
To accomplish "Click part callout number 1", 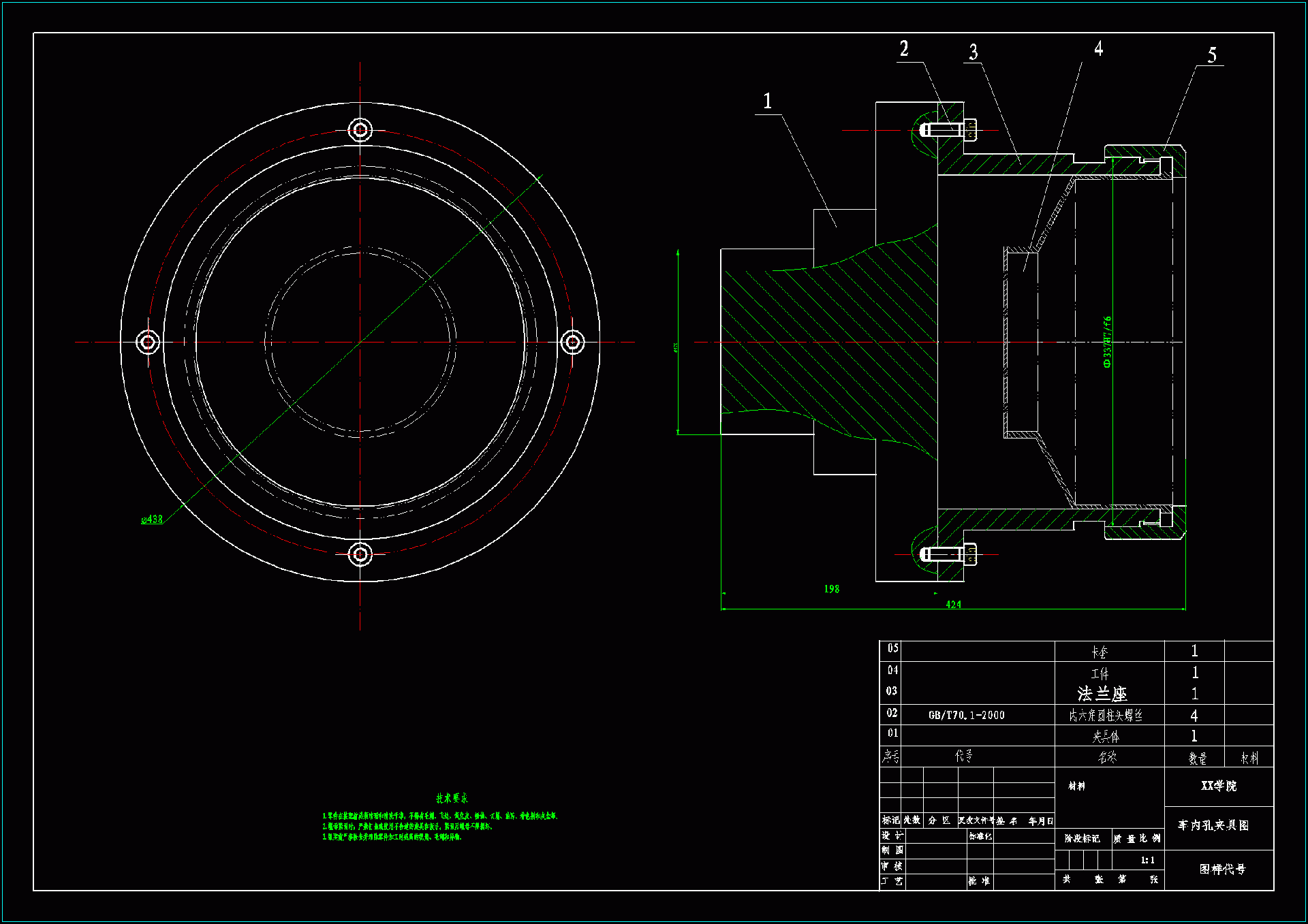I will (768, 101).
